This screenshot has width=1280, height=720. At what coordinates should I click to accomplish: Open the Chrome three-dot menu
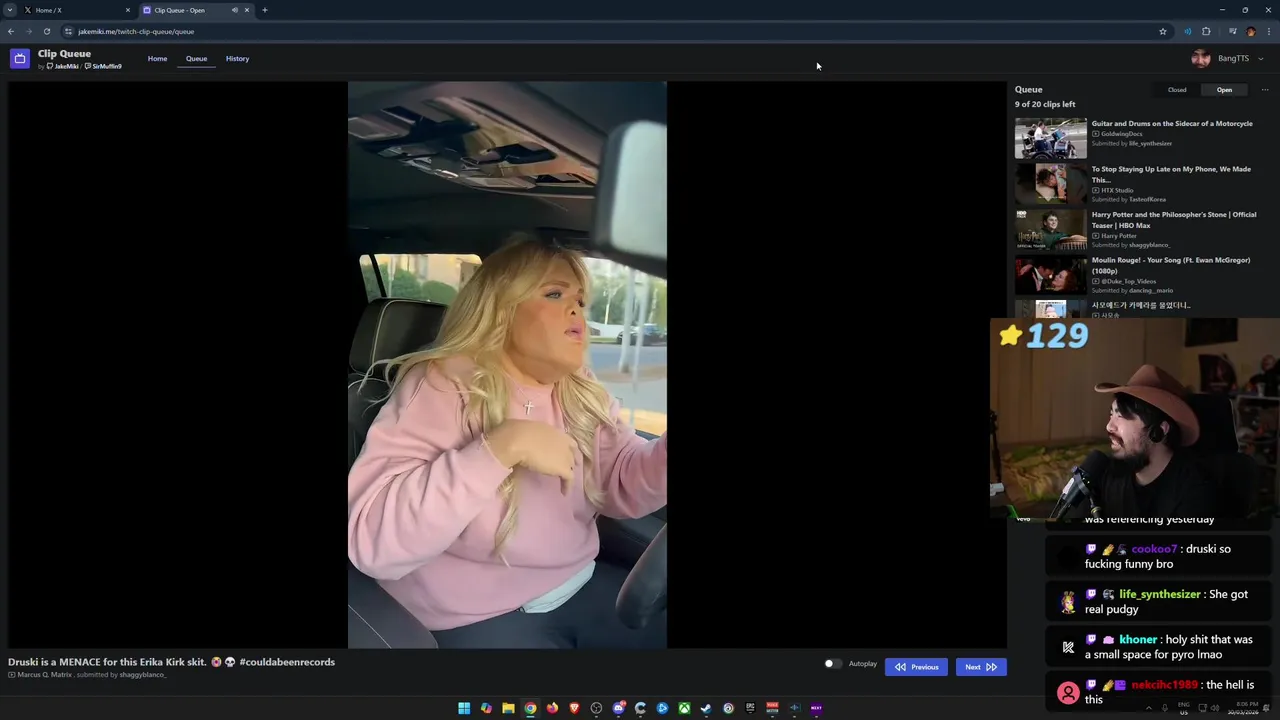pyautogui.click(x=1269, y=31)
